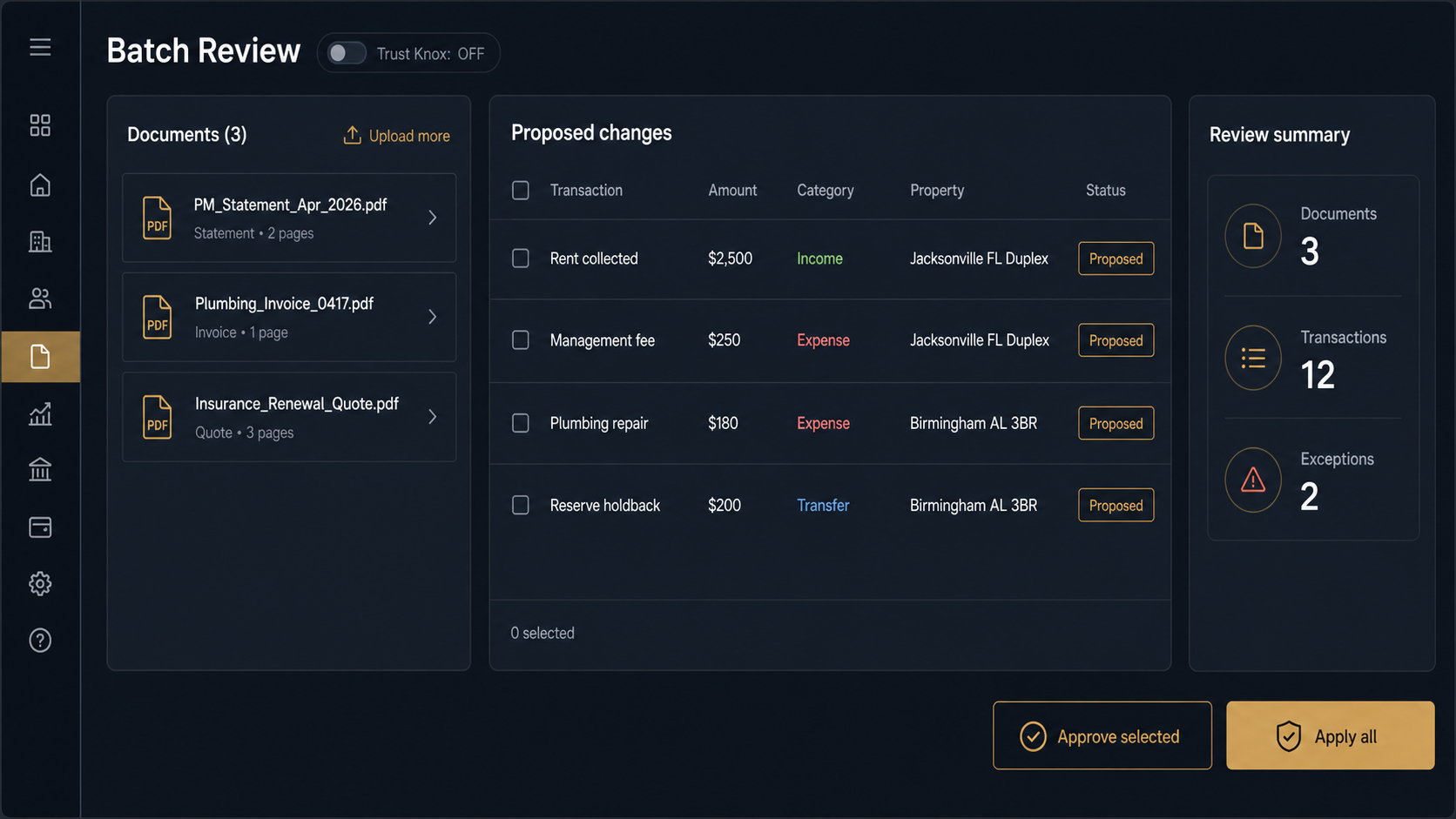Screen dimensions: 1456x819
Task: Click the Documents summary file icon
Action: 1253,236
